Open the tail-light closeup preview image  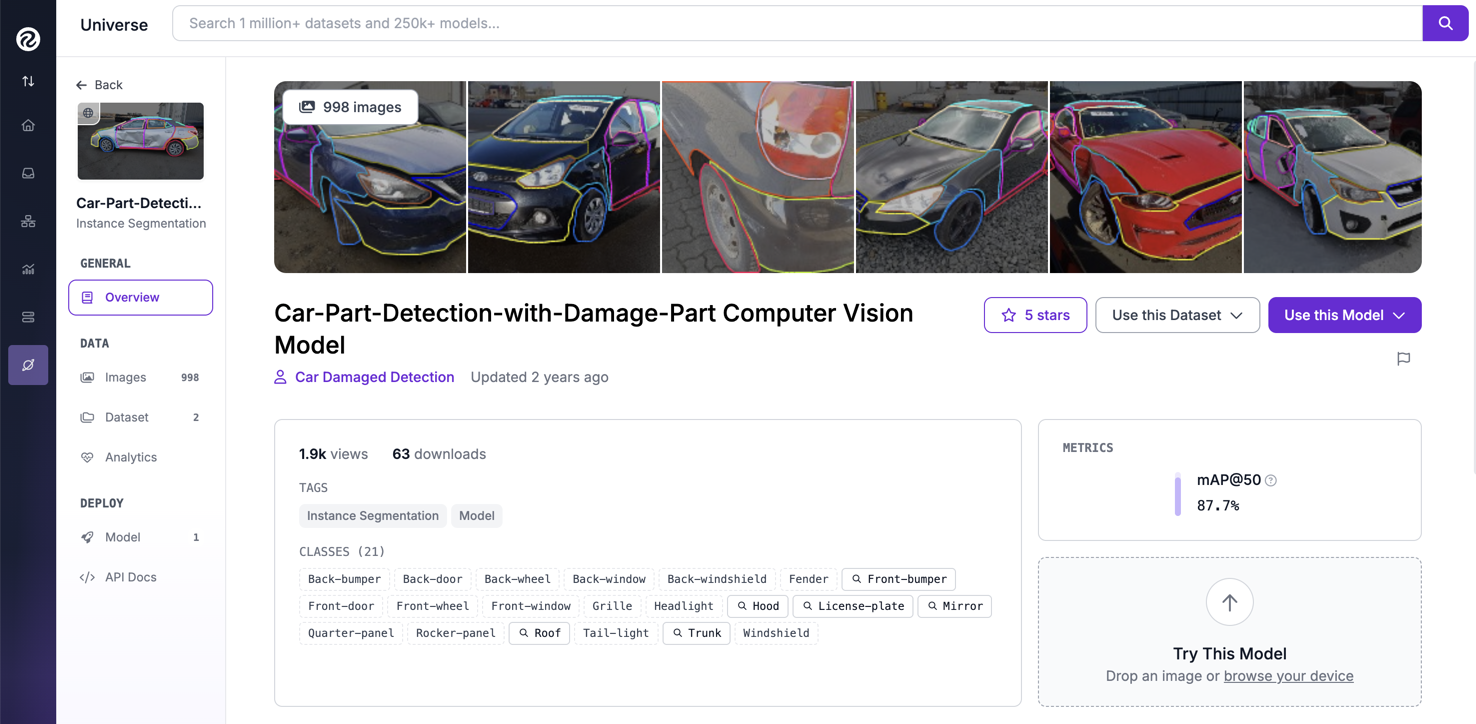[x=758, y=177]
